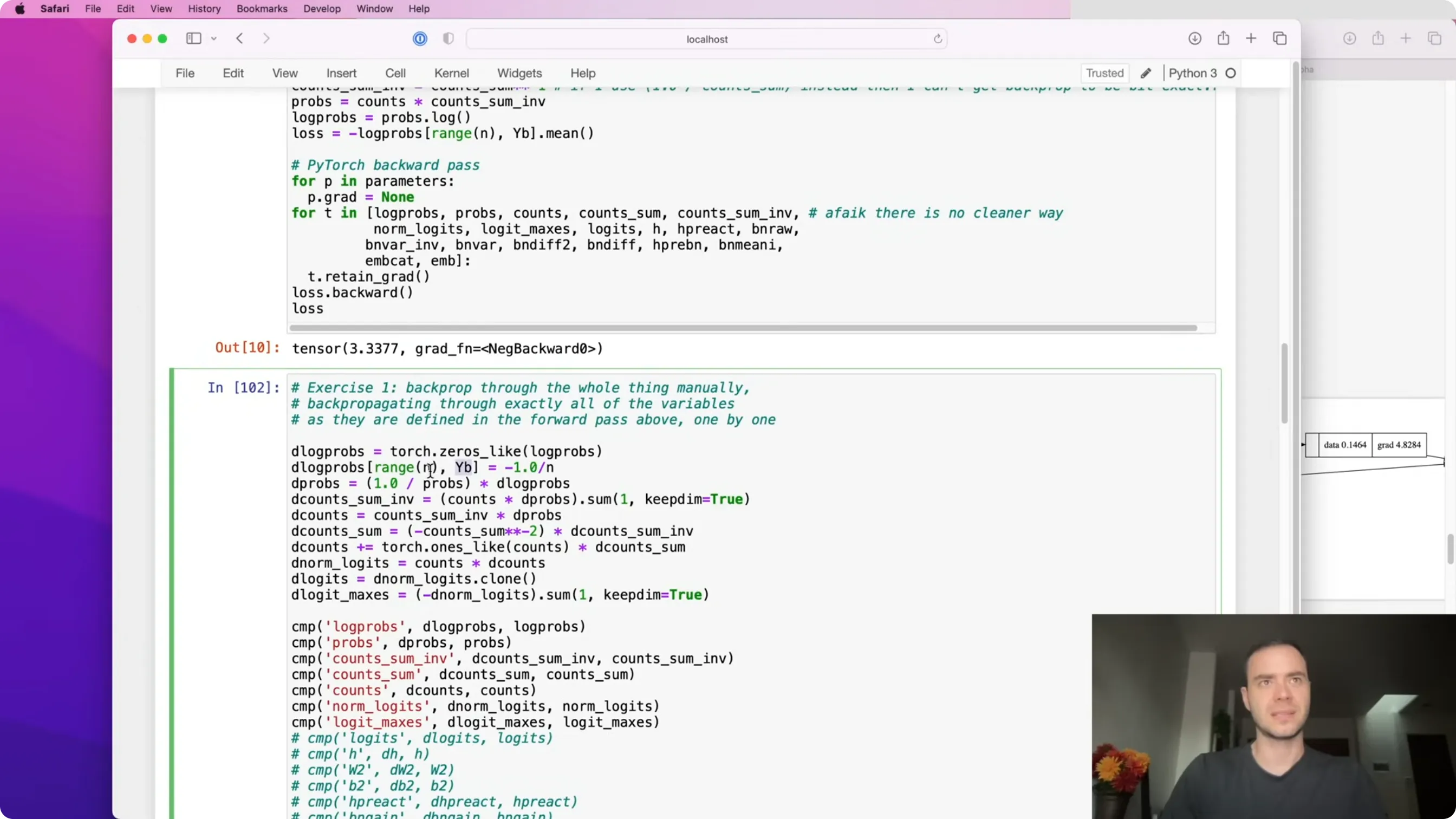This screenshot has height=819, width=1456.
Task: Reload the page with the refresh icon
Action: pos(938,39)
